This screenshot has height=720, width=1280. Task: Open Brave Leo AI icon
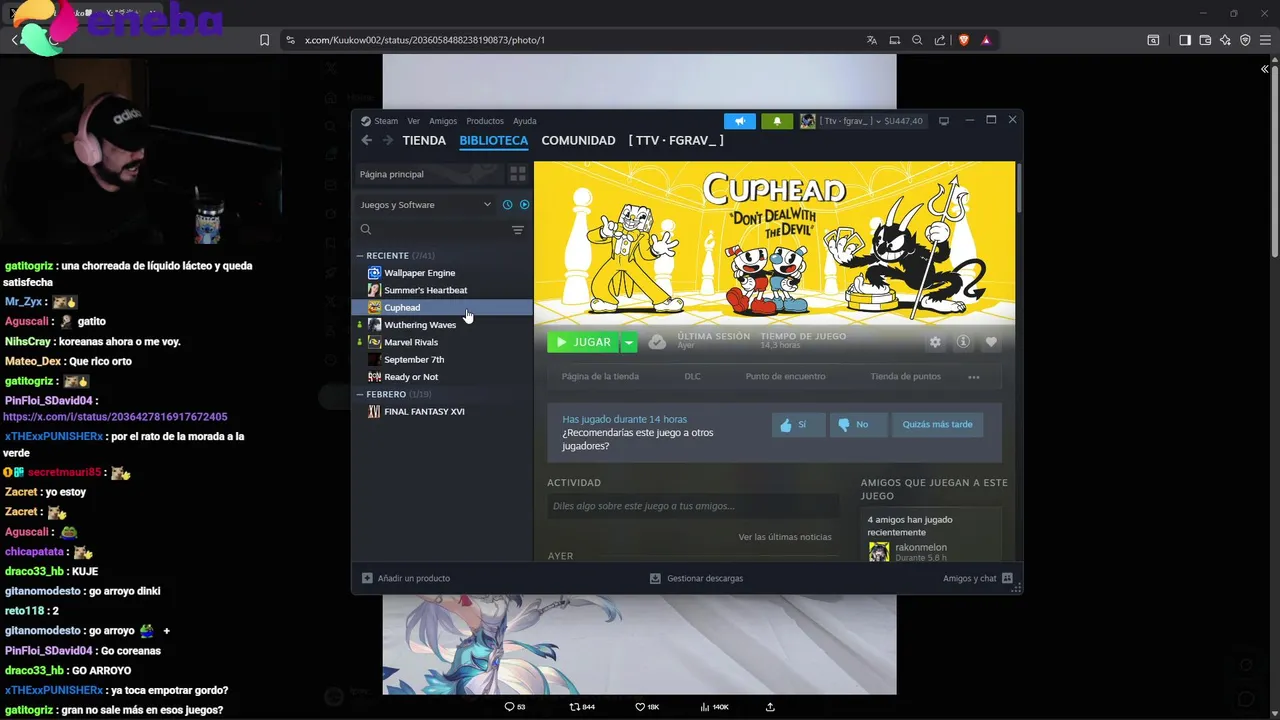click(1225, 40)
